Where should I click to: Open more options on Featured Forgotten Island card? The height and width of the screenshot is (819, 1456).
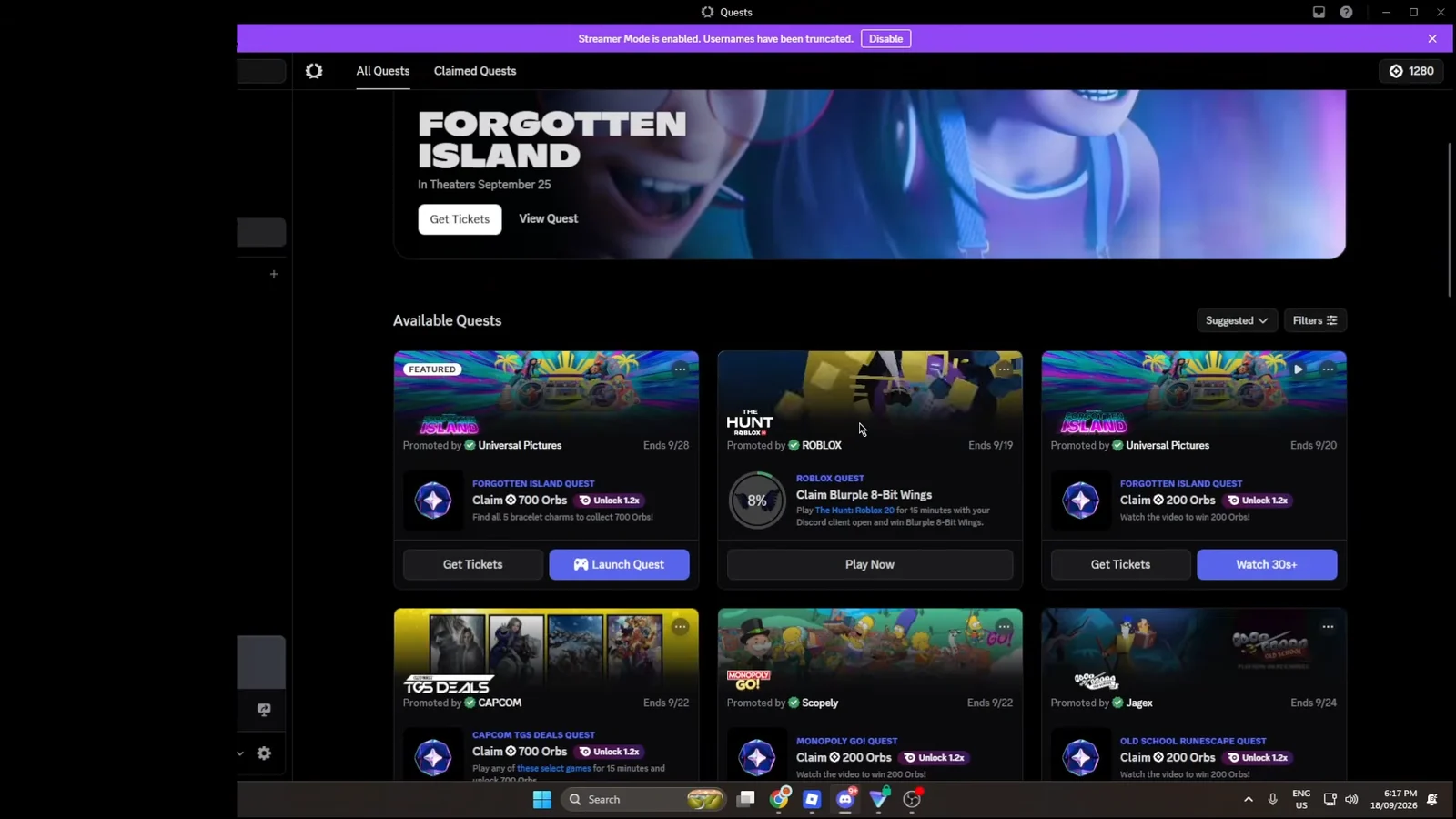(680, 369)
